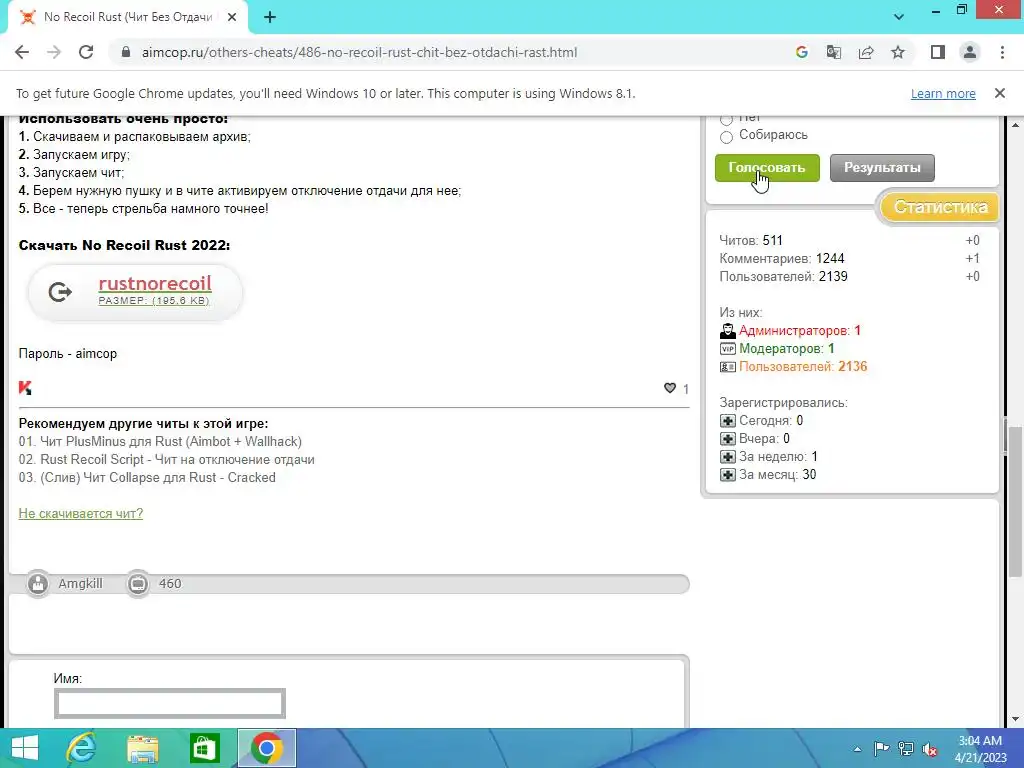Click the Пользователей: 2136 entry
This screenshot has width=1024, height=768.
click(803, 366)
